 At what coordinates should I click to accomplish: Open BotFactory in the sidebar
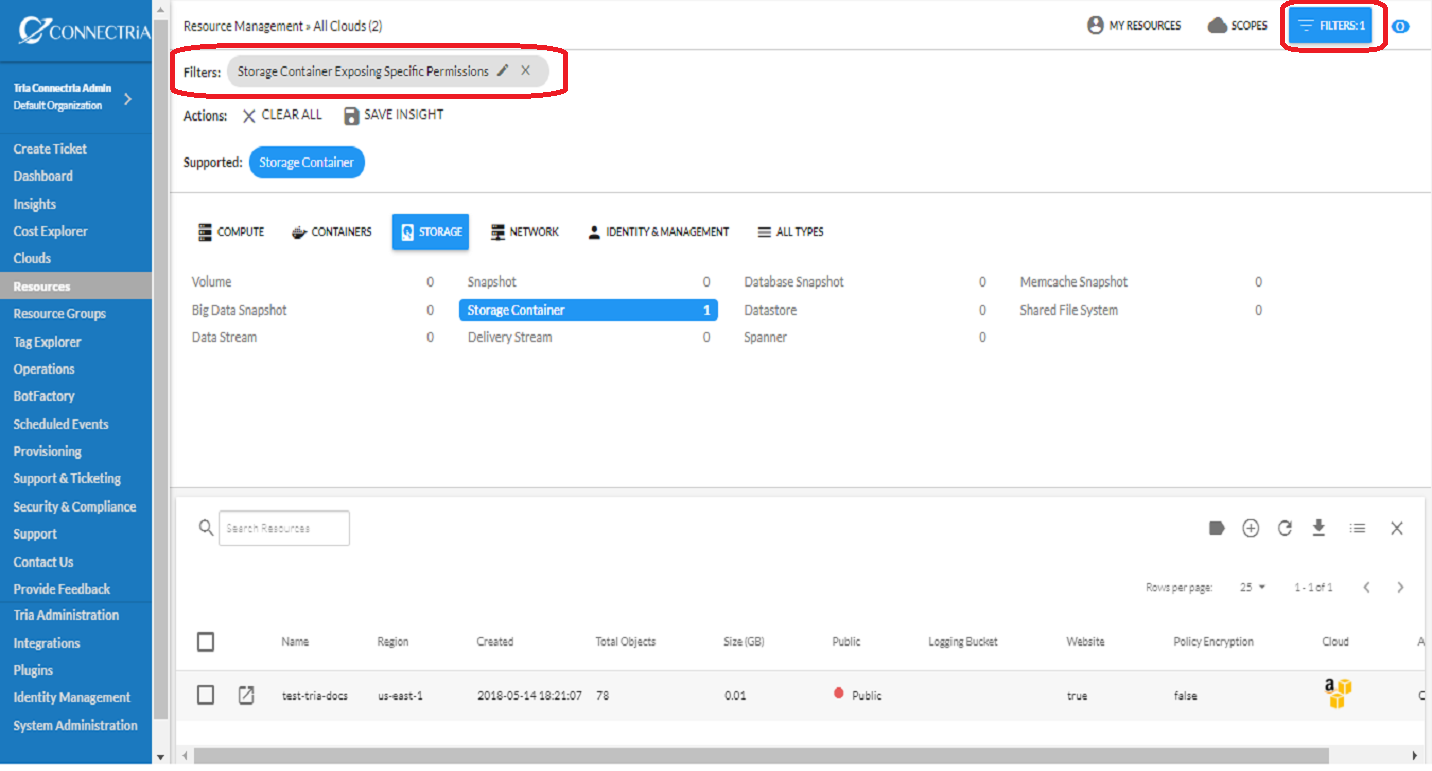pos(44,396)
